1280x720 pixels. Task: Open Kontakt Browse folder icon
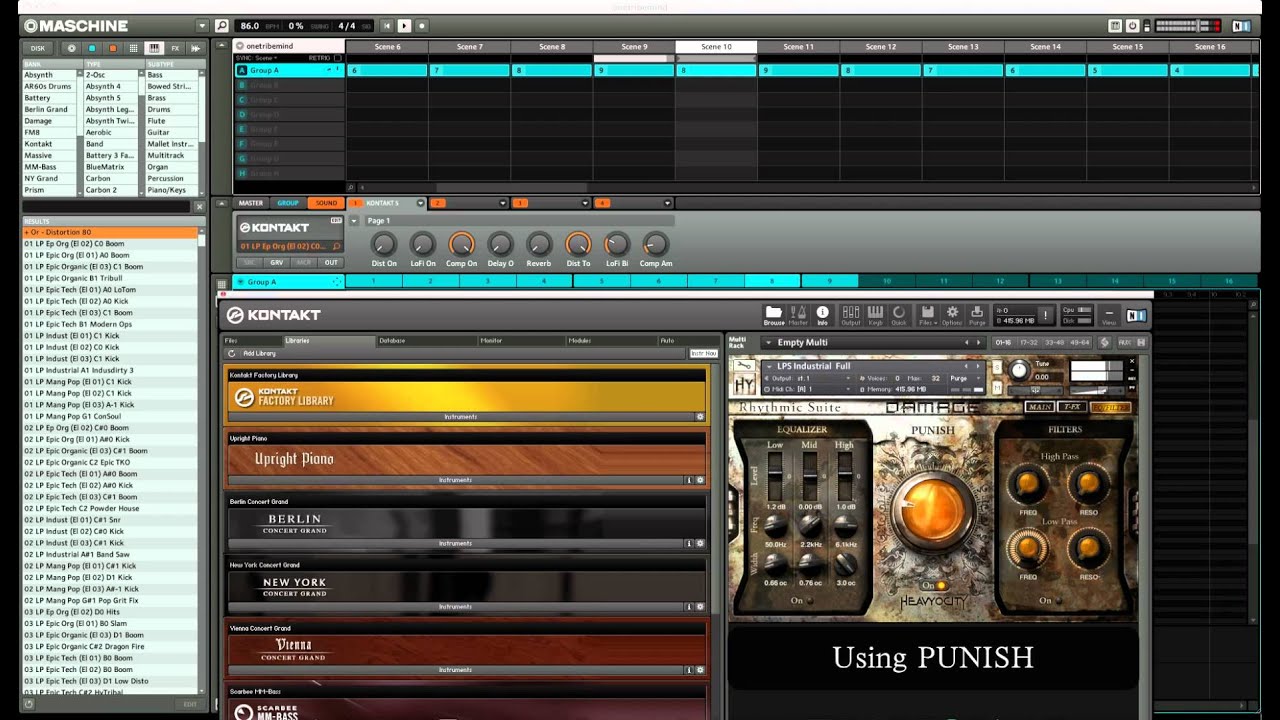tap(774, 315)
